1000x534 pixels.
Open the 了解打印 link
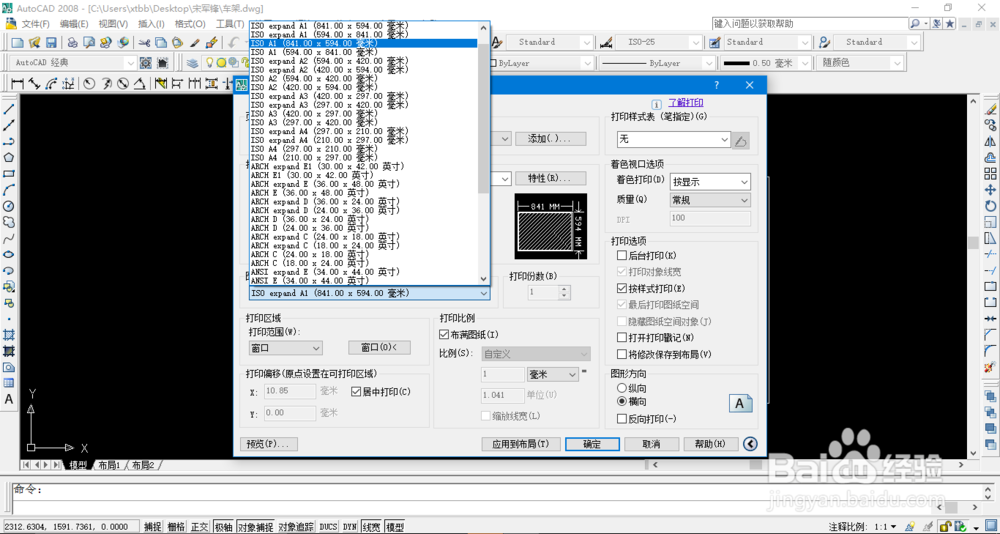pyautogui.click(x=686, y=103)
